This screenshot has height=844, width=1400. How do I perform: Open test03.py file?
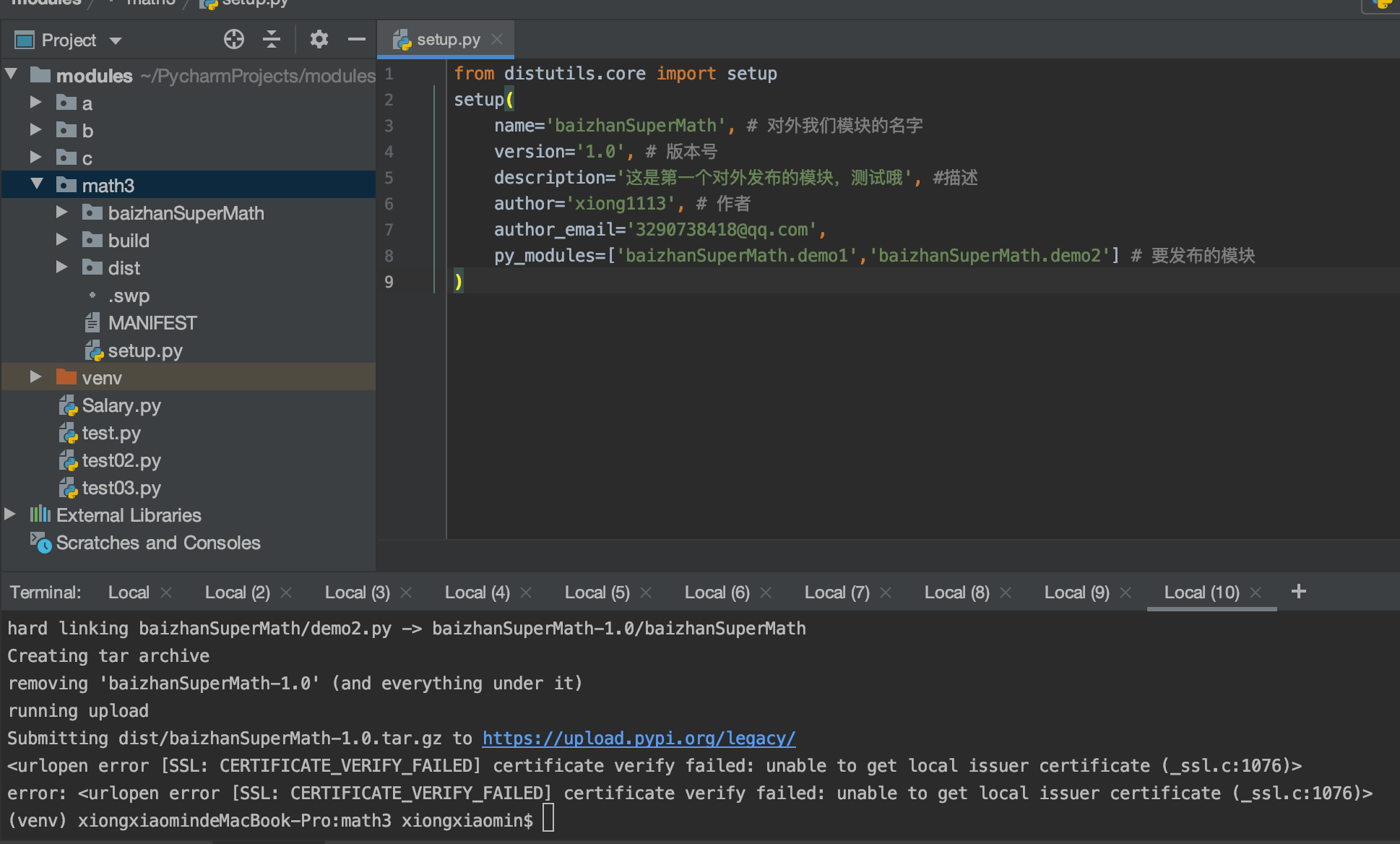pos(121,488)
